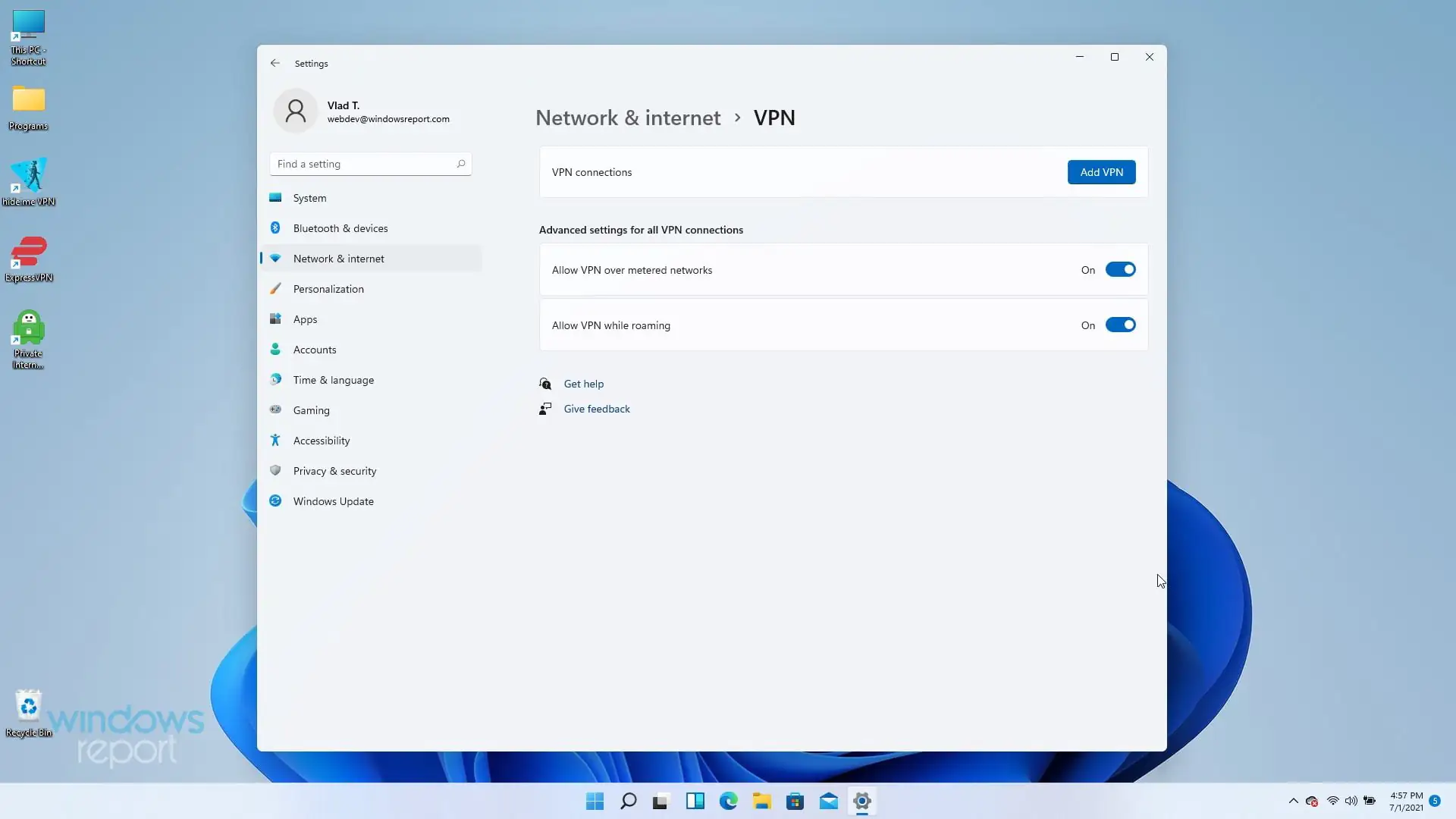Expand hidden icons in system tray
Screen dimensions: 1456x819
[1294, 800]
